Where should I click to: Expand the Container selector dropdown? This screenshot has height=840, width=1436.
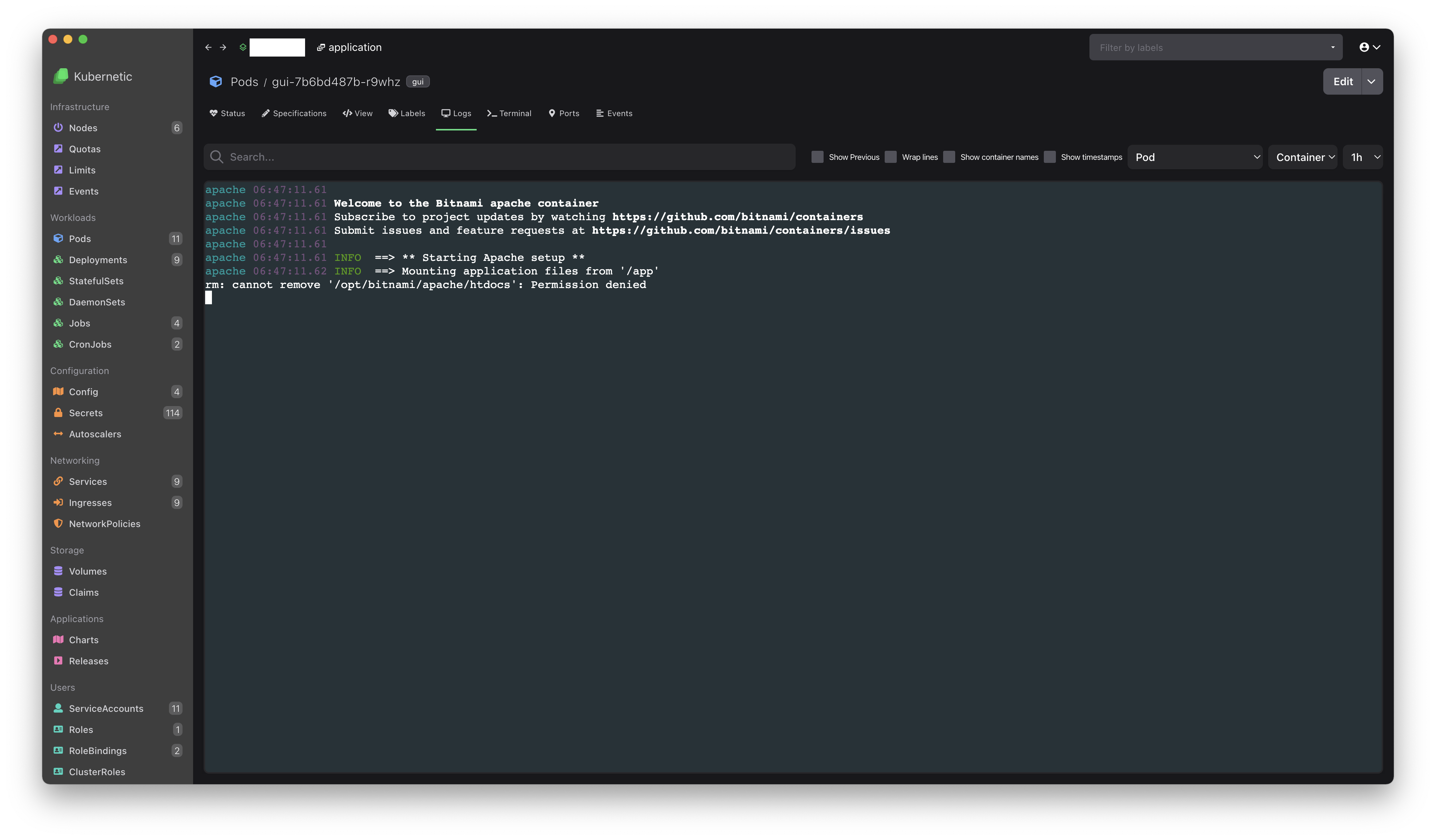point(1303,157)
